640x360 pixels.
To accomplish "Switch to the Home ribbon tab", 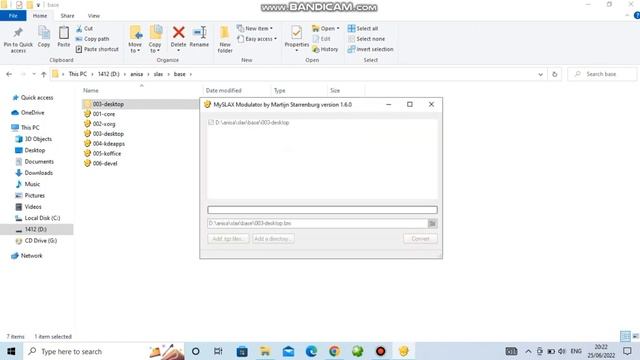I will pos(40,16).
